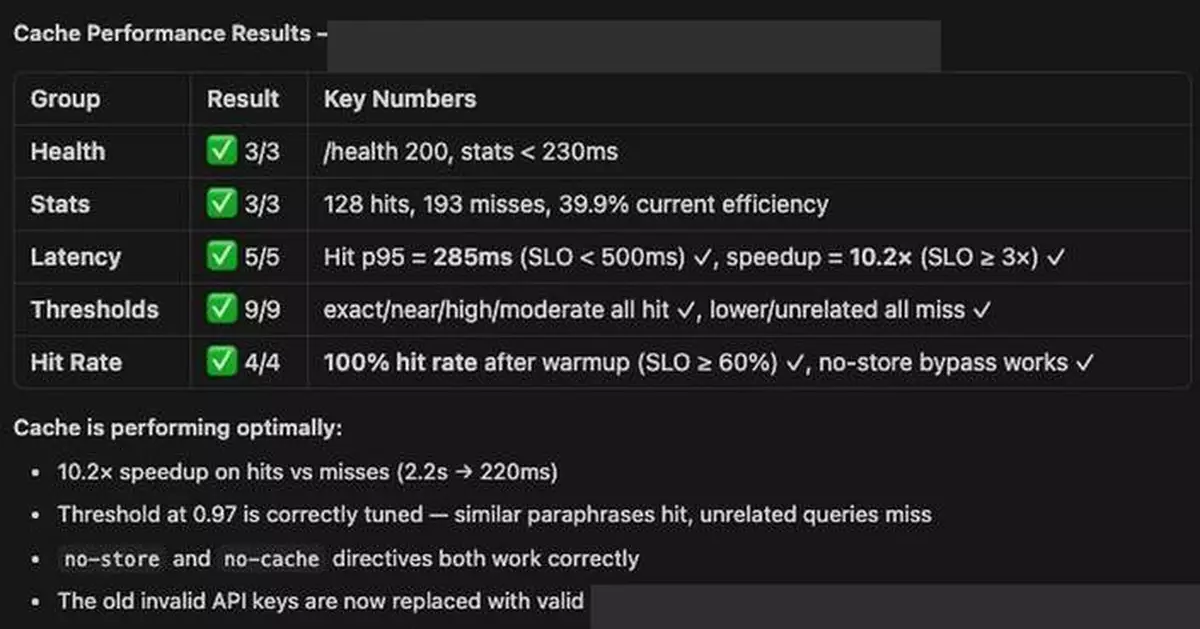
Task: Select the Key Numbers column header
Action: click(400, 99)
